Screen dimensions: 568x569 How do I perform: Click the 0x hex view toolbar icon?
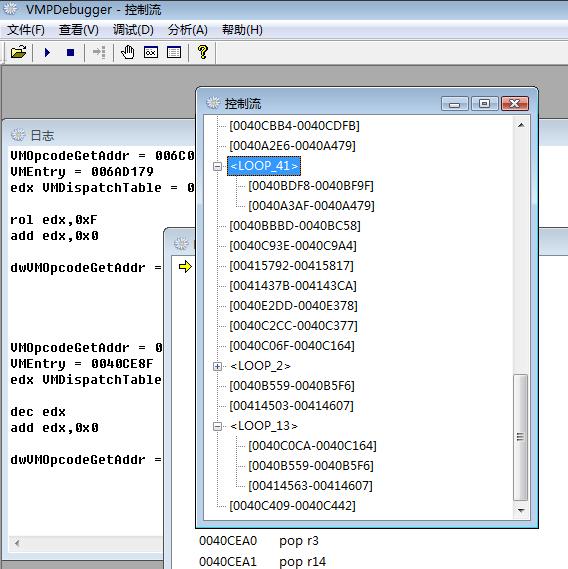point(151,53)
